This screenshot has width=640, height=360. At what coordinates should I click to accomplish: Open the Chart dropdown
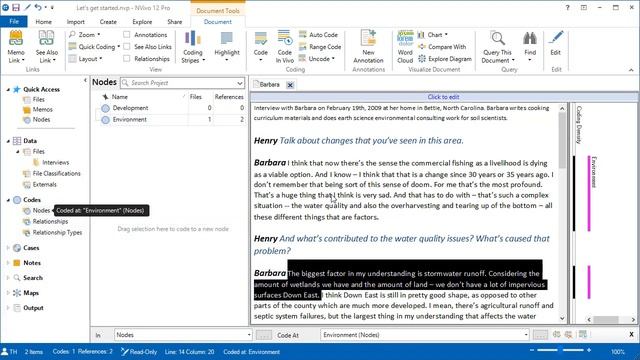tap(433, 35)
